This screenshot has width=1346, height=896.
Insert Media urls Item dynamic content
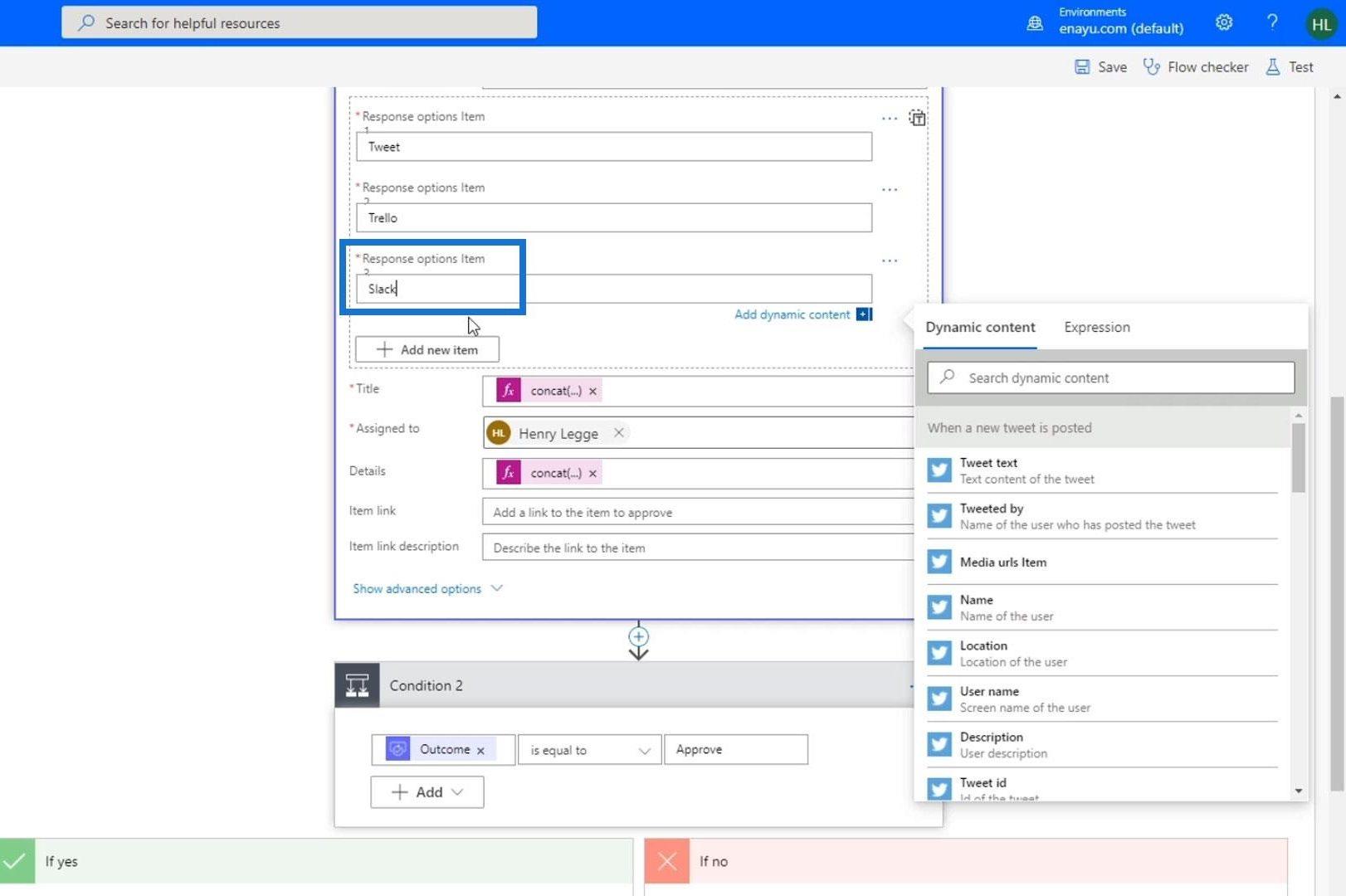[x=1102, y=562]
